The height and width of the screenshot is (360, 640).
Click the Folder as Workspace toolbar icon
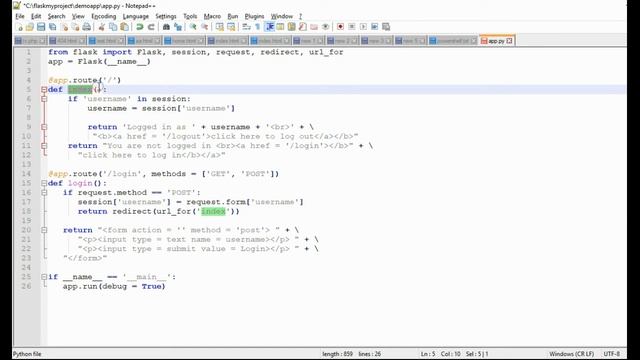314,27
